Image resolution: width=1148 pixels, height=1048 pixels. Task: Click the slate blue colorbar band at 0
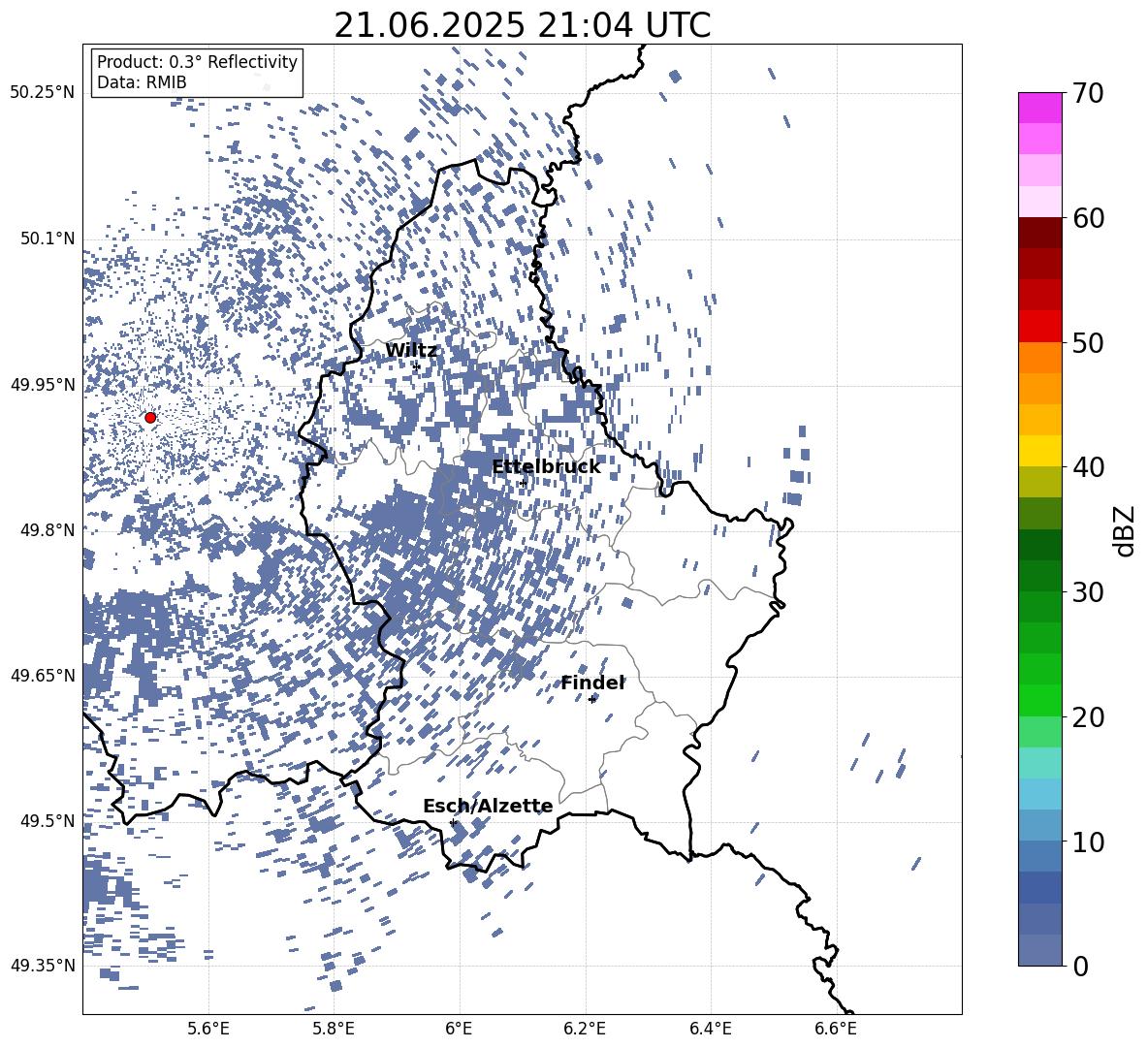click(x=1039, y=950)
